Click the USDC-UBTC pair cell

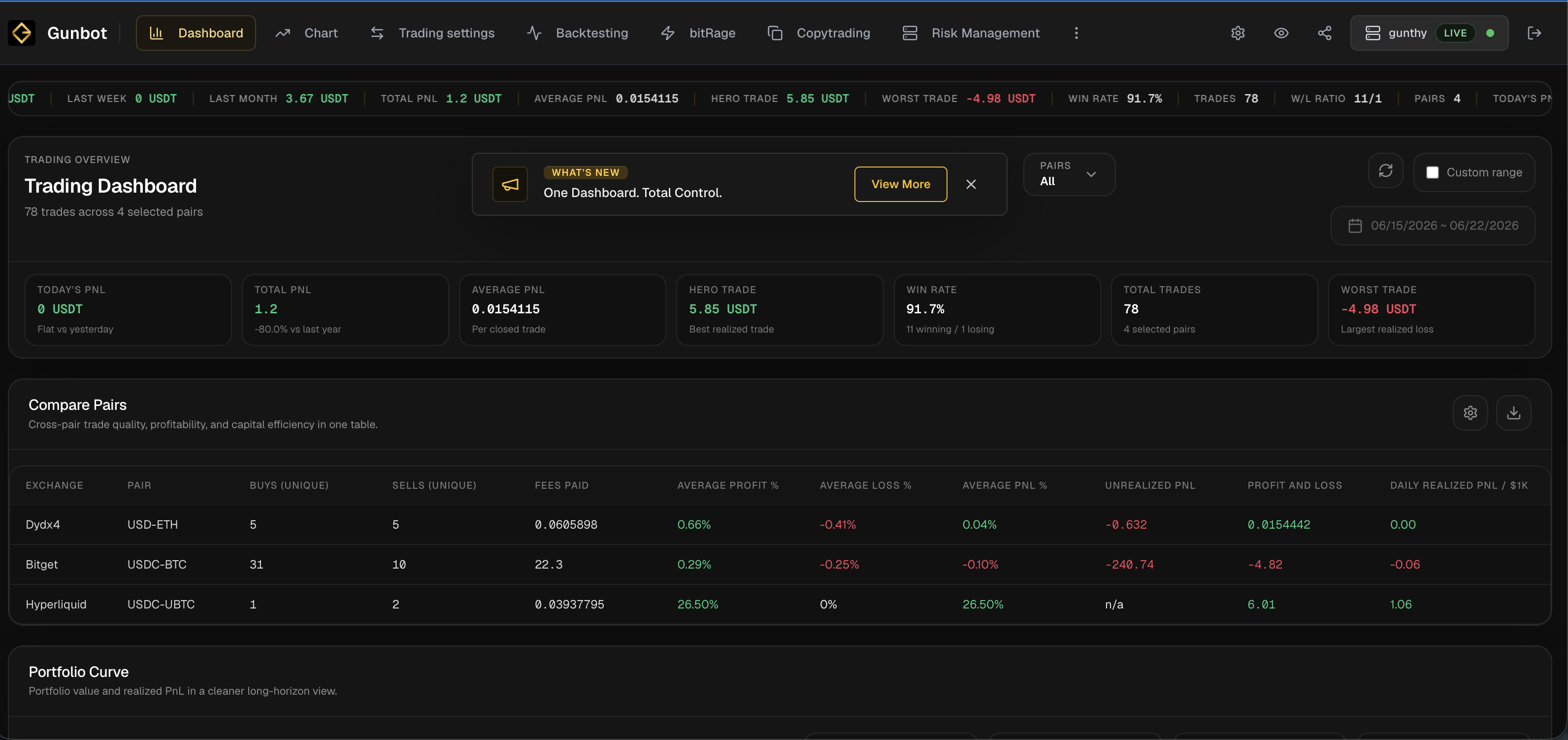(x=161, y=604)
